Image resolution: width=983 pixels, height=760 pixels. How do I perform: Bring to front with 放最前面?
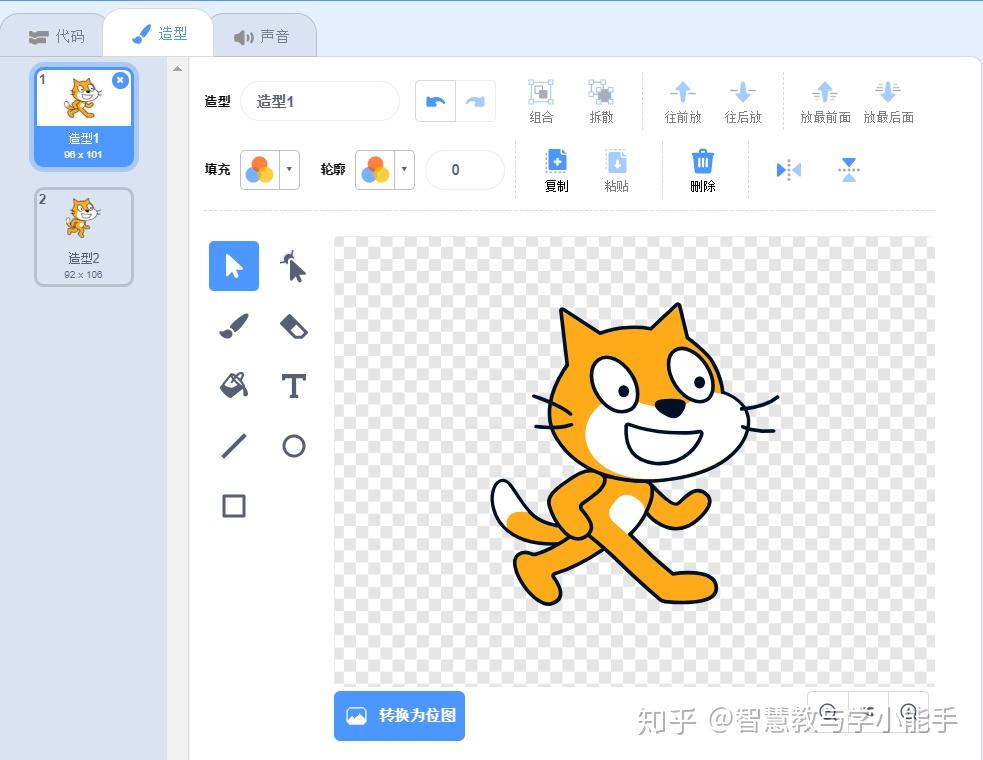click(825, 102)
